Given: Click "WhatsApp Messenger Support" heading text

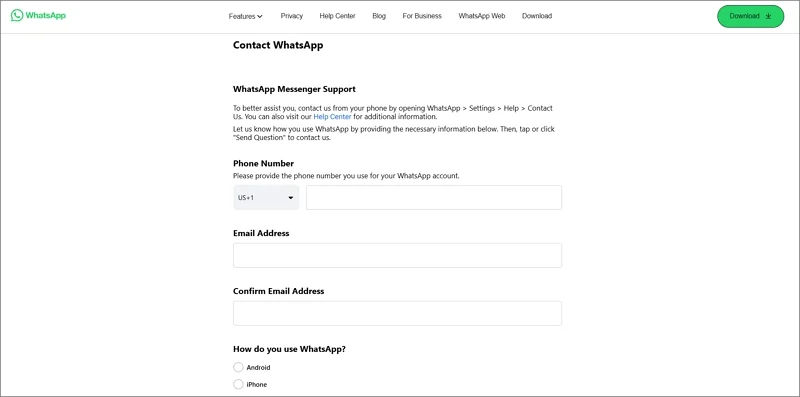Looking at the screenshot, I should (294, 89).
